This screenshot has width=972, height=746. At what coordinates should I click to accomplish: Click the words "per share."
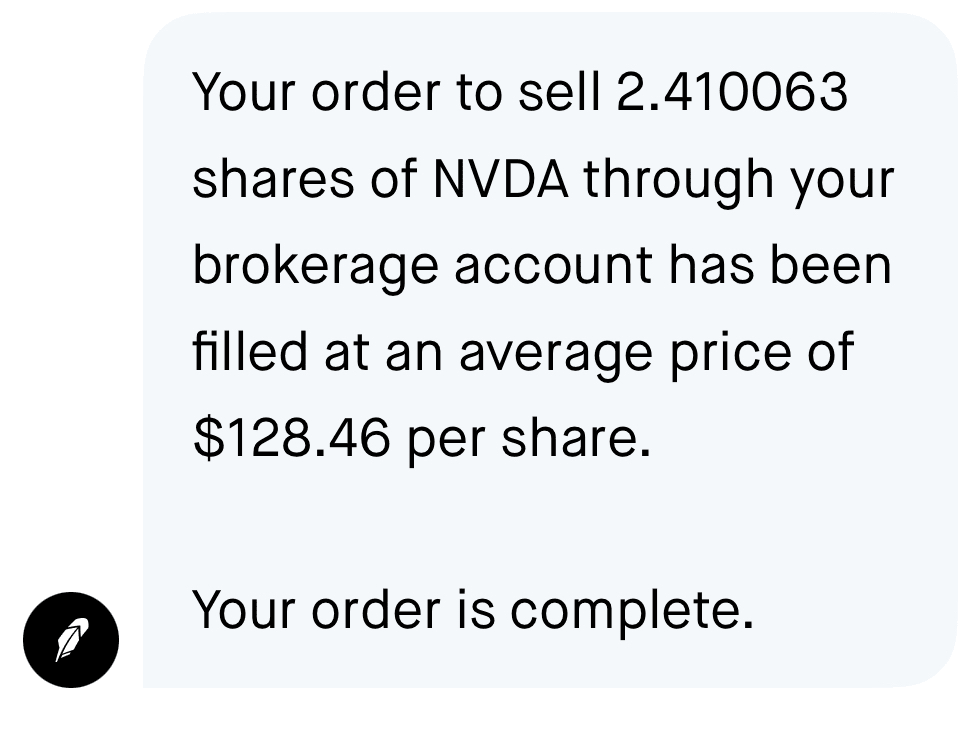pyautogui.click(x=527, y=440)
